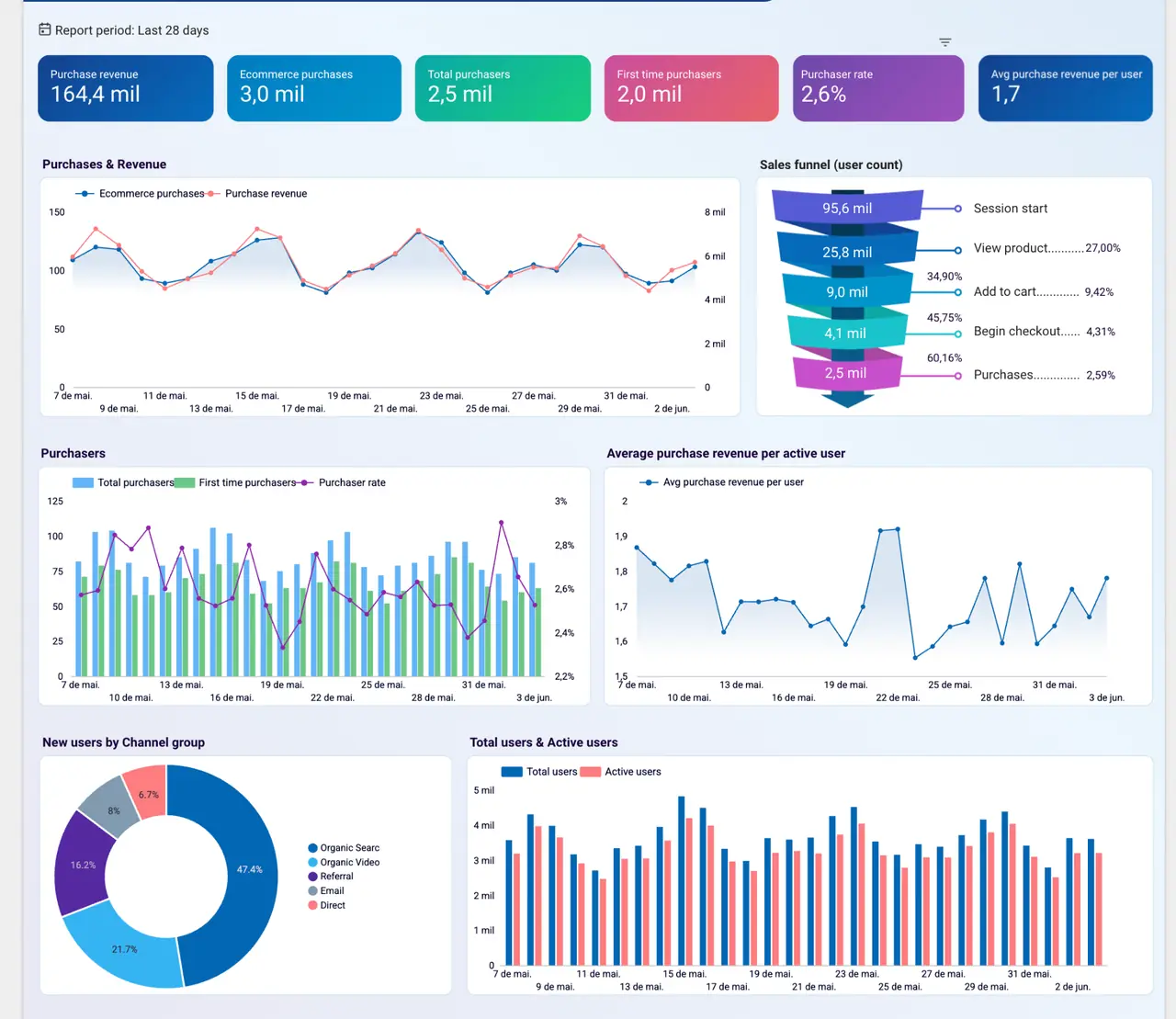This screenshot has width=1176, height=1019.
Task: Click the 6.7% donut segment
Action: (148, 793)
